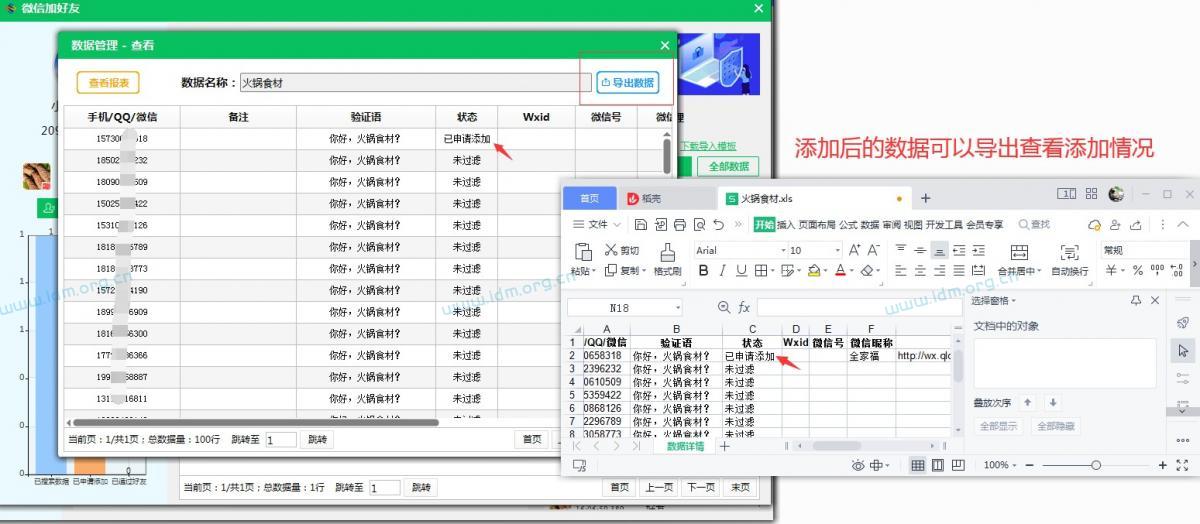The width and height of the screenshot is (1200, 524).
Task: Toggle Bold formatting in WPS
Action: 704,270
